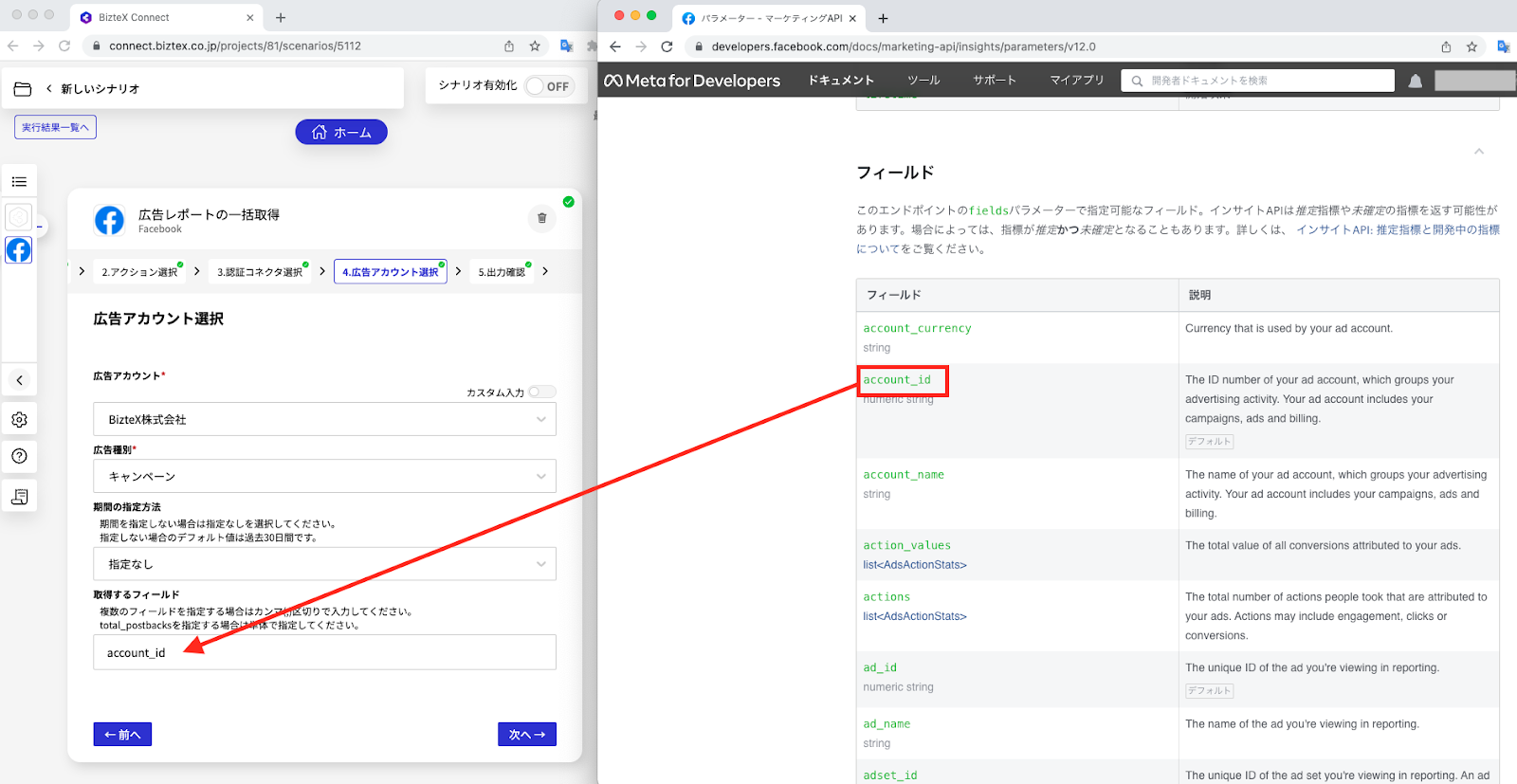Click the adset_id field name
The height and width of the screenshot is (784, 1517).
tap(890, 775)
